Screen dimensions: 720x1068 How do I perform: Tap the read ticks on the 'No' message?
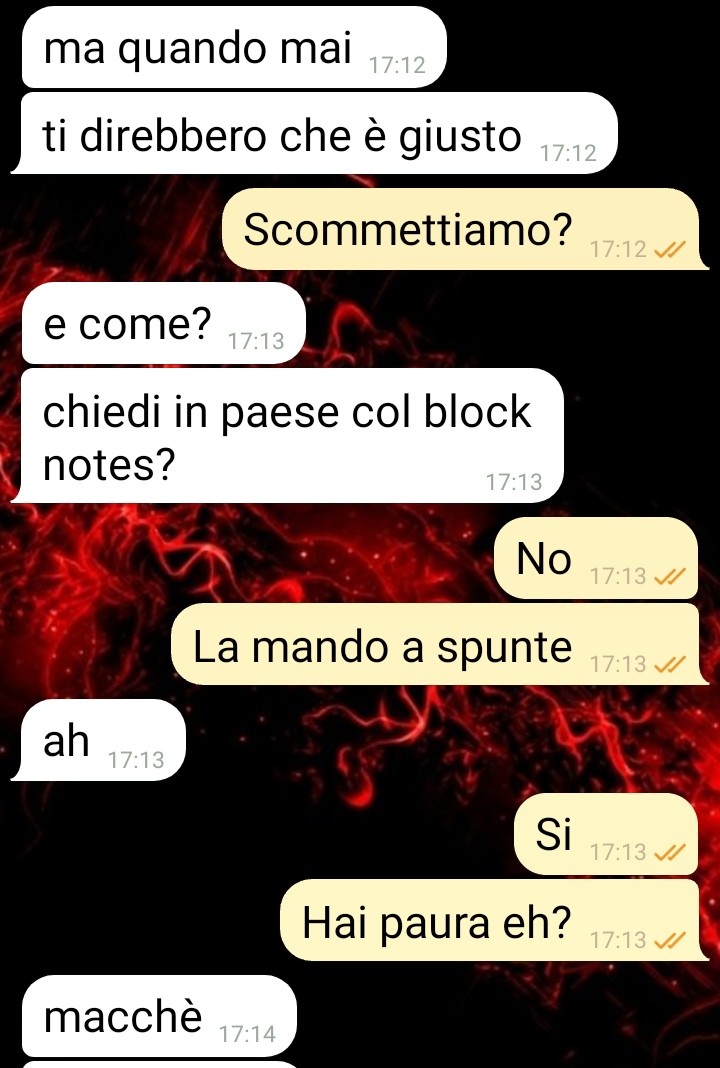pos(669,577)
